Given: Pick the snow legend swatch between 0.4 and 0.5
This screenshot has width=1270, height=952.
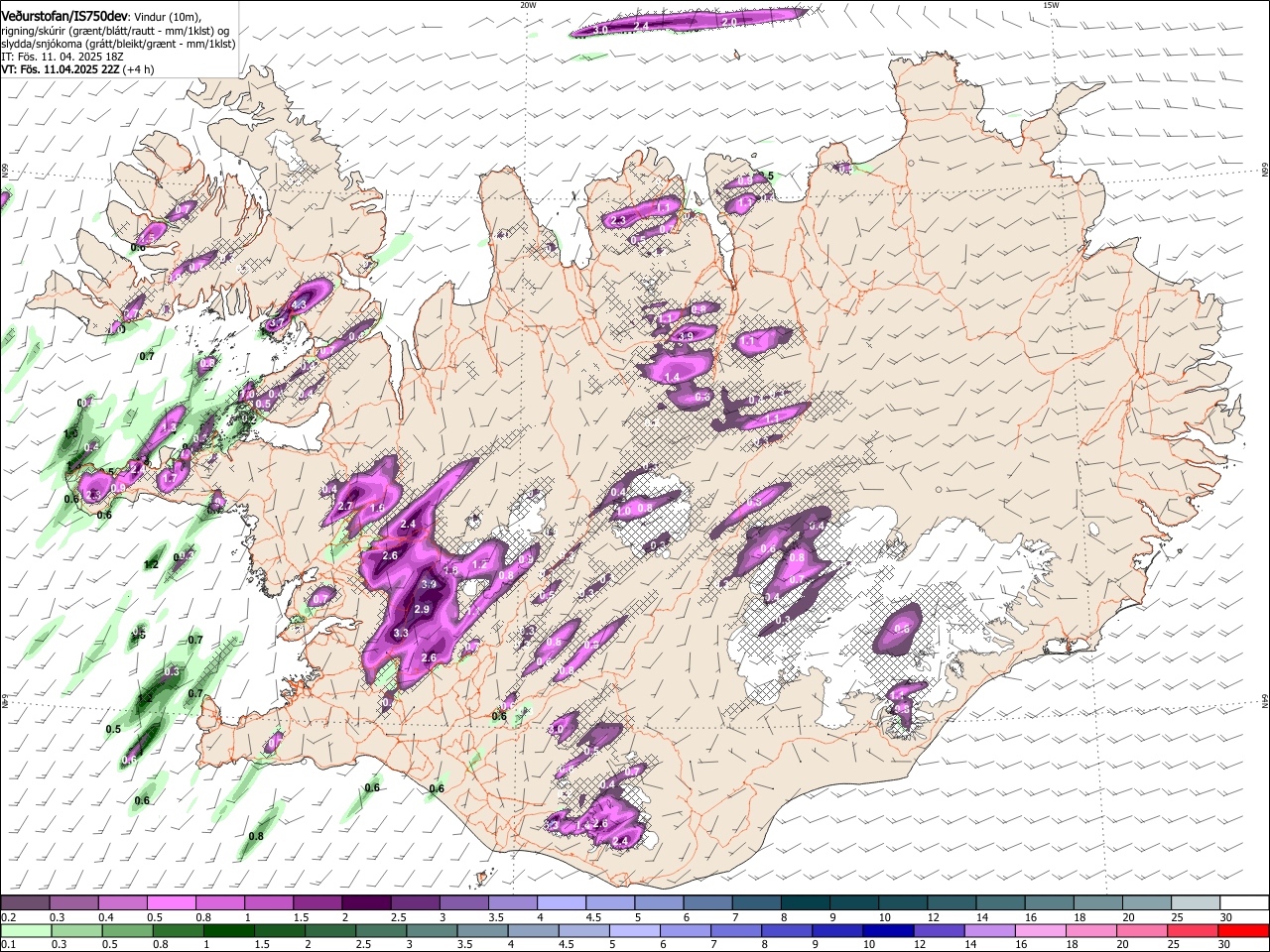Looking at the screenshot, I should click(122, 903).
